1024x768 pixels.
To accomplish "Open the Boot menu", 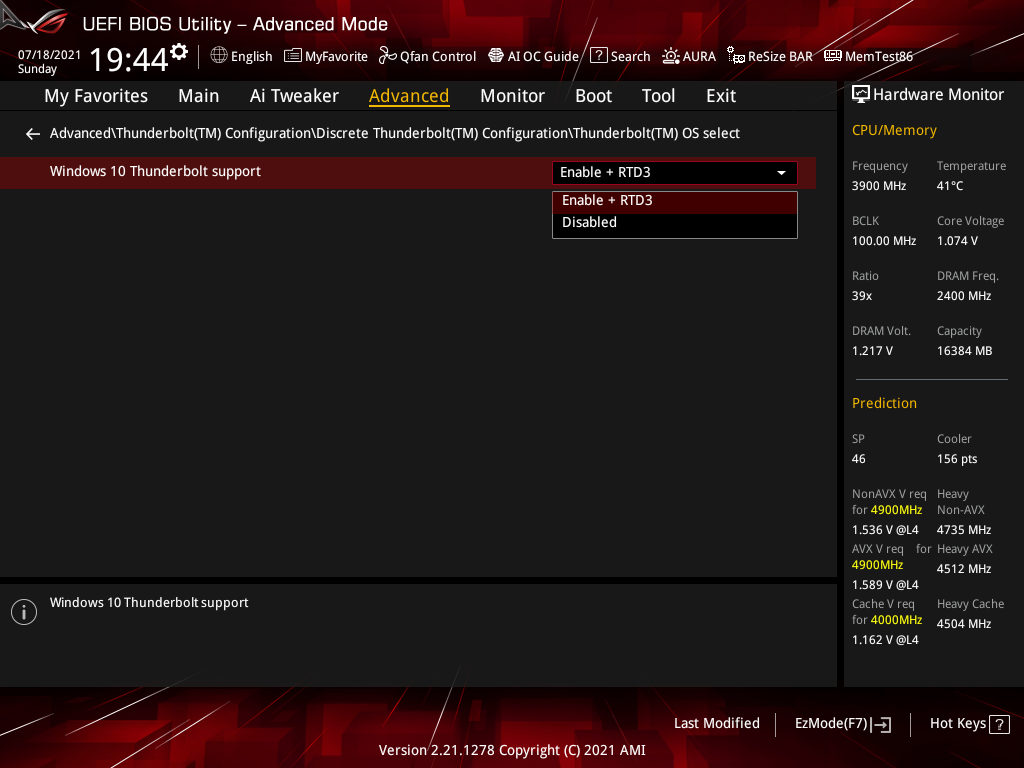I will tap(593, 95).
